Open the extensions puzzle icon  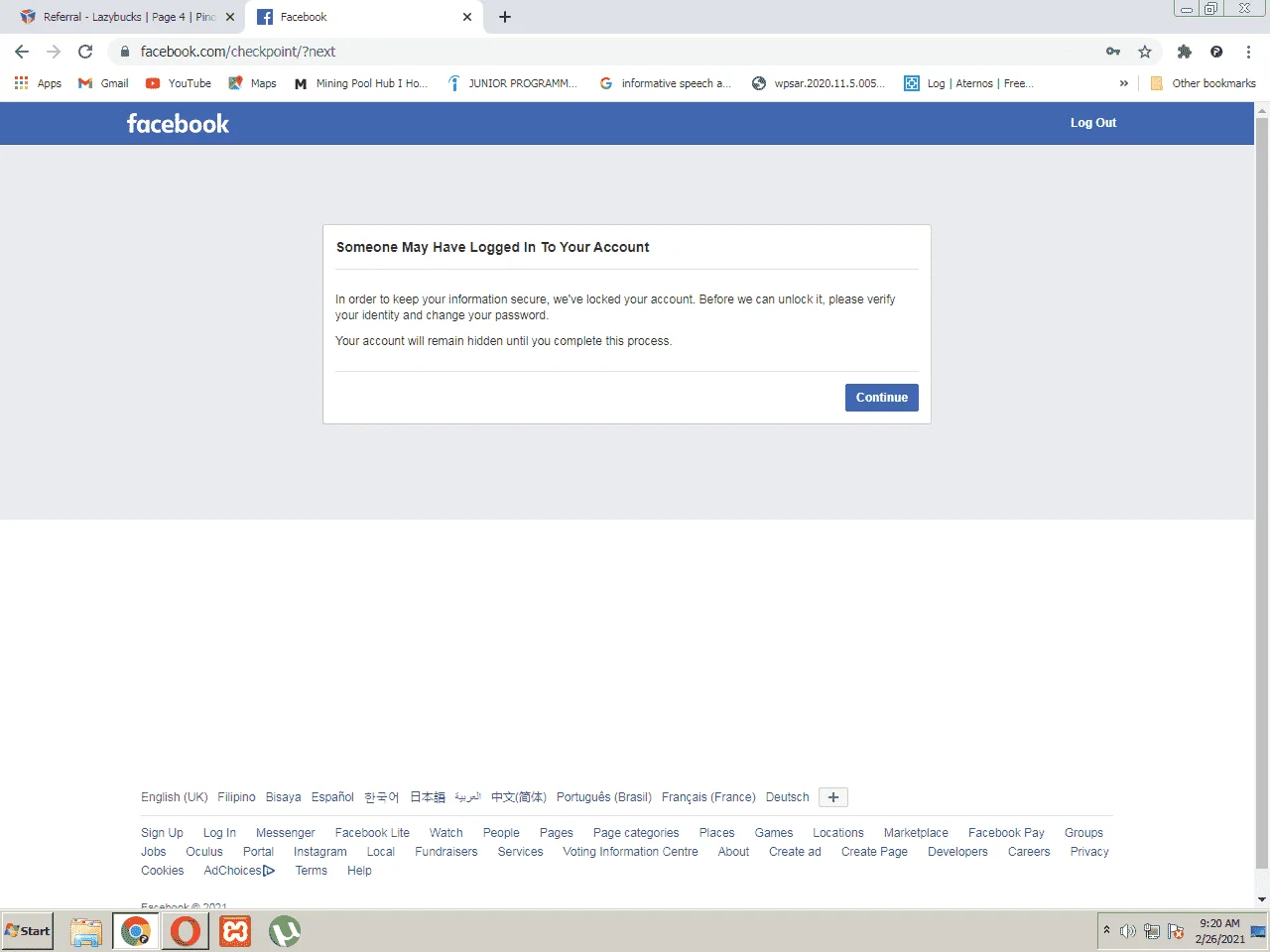1184,52
